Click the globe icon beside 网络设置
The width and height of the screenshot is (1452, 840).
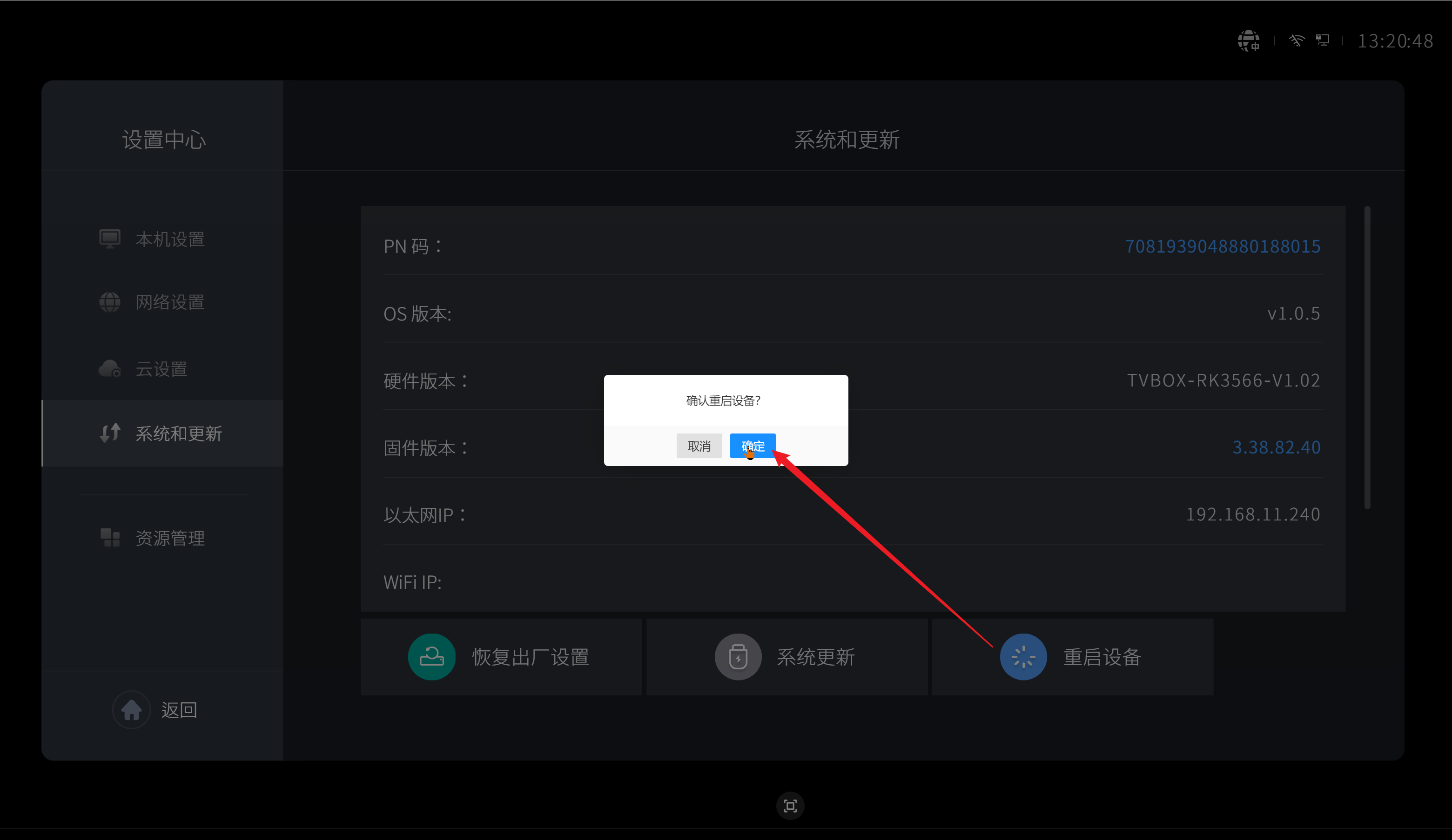tap(109, 302)
